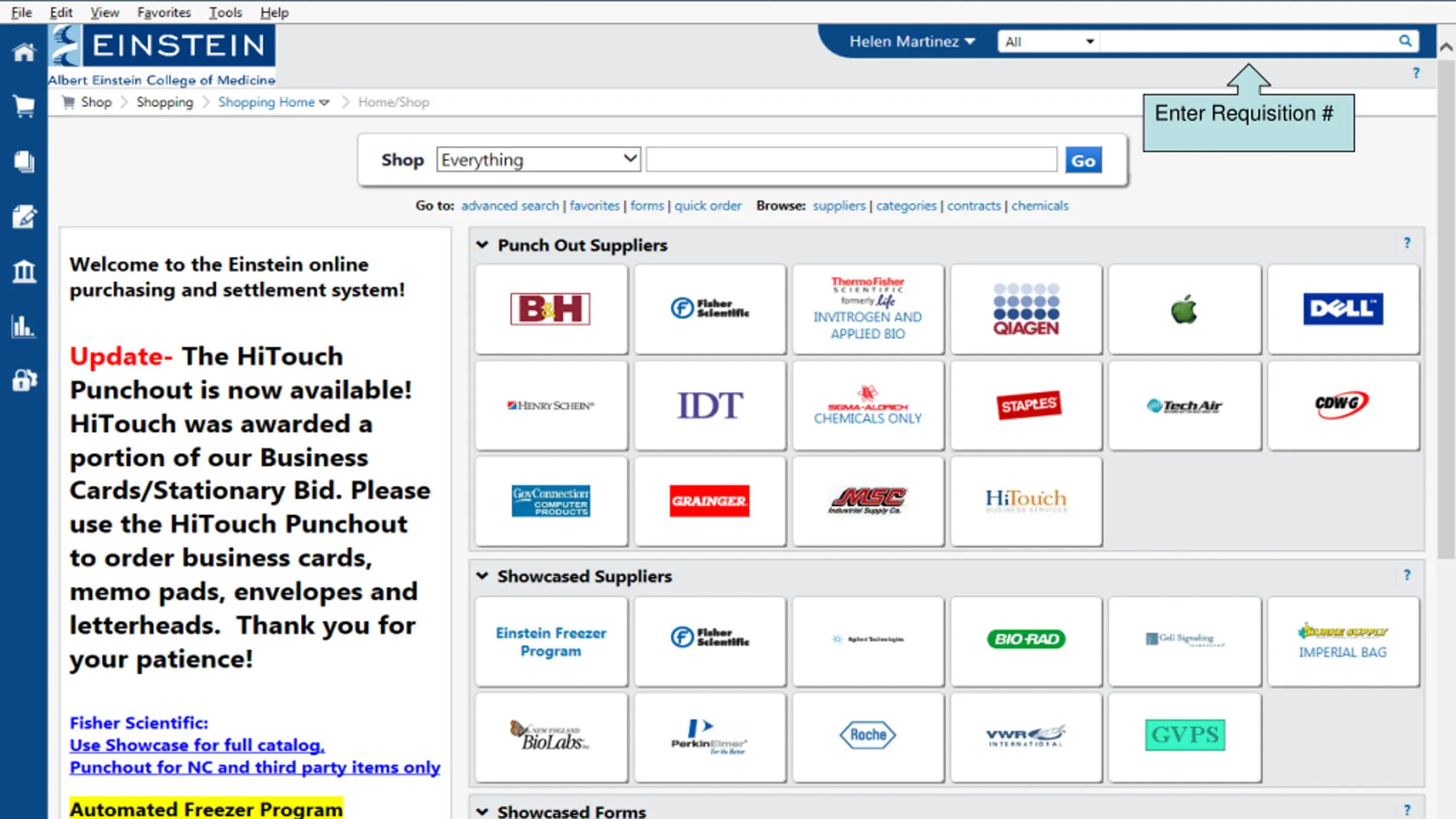
Task: Open 'Use Showcase for full catalog' link
Action: tap(197, 745)
